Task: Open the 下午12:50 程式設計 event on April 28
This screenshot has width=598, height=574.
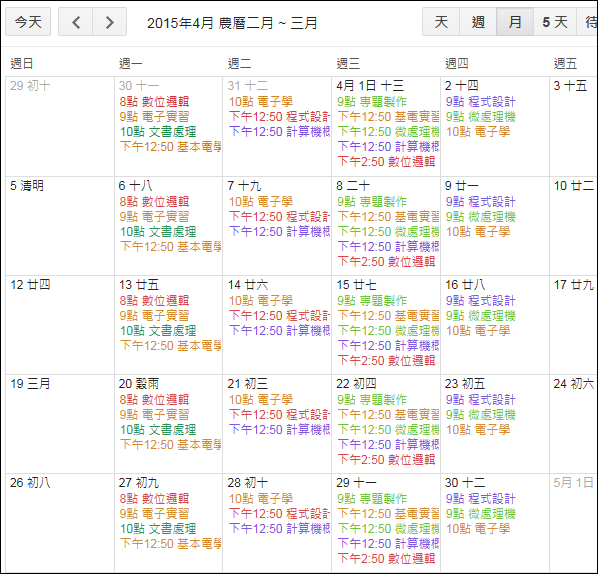Action: point(279,514)
